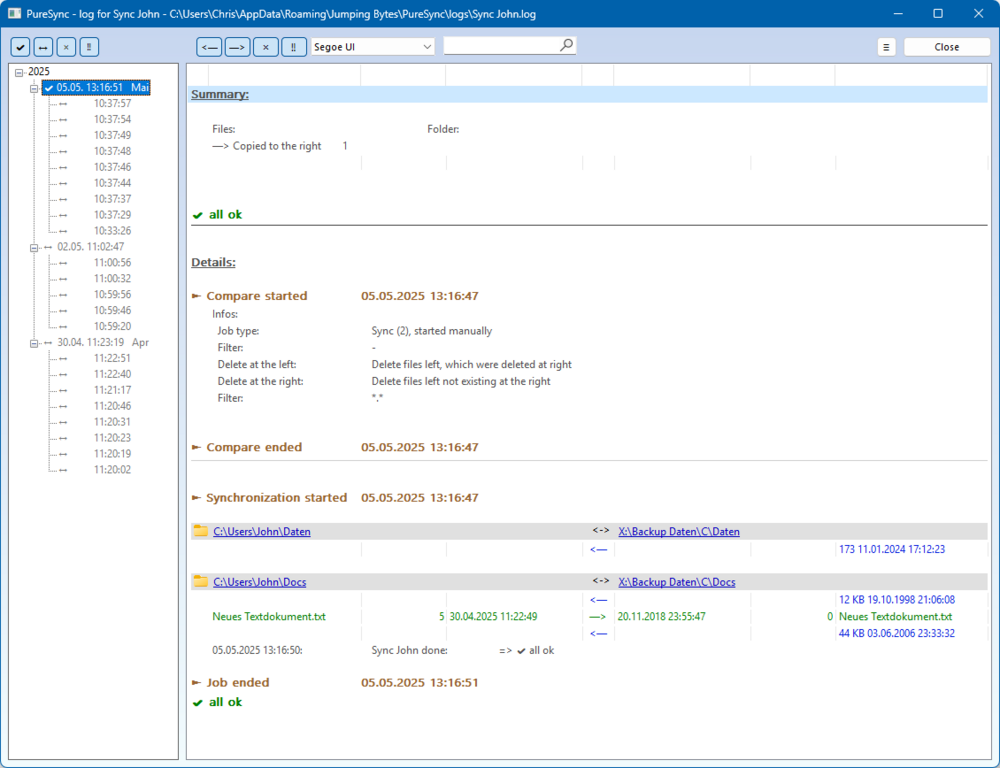Toggle the double-exclamation (!!) filter button

tap(293, 47)
